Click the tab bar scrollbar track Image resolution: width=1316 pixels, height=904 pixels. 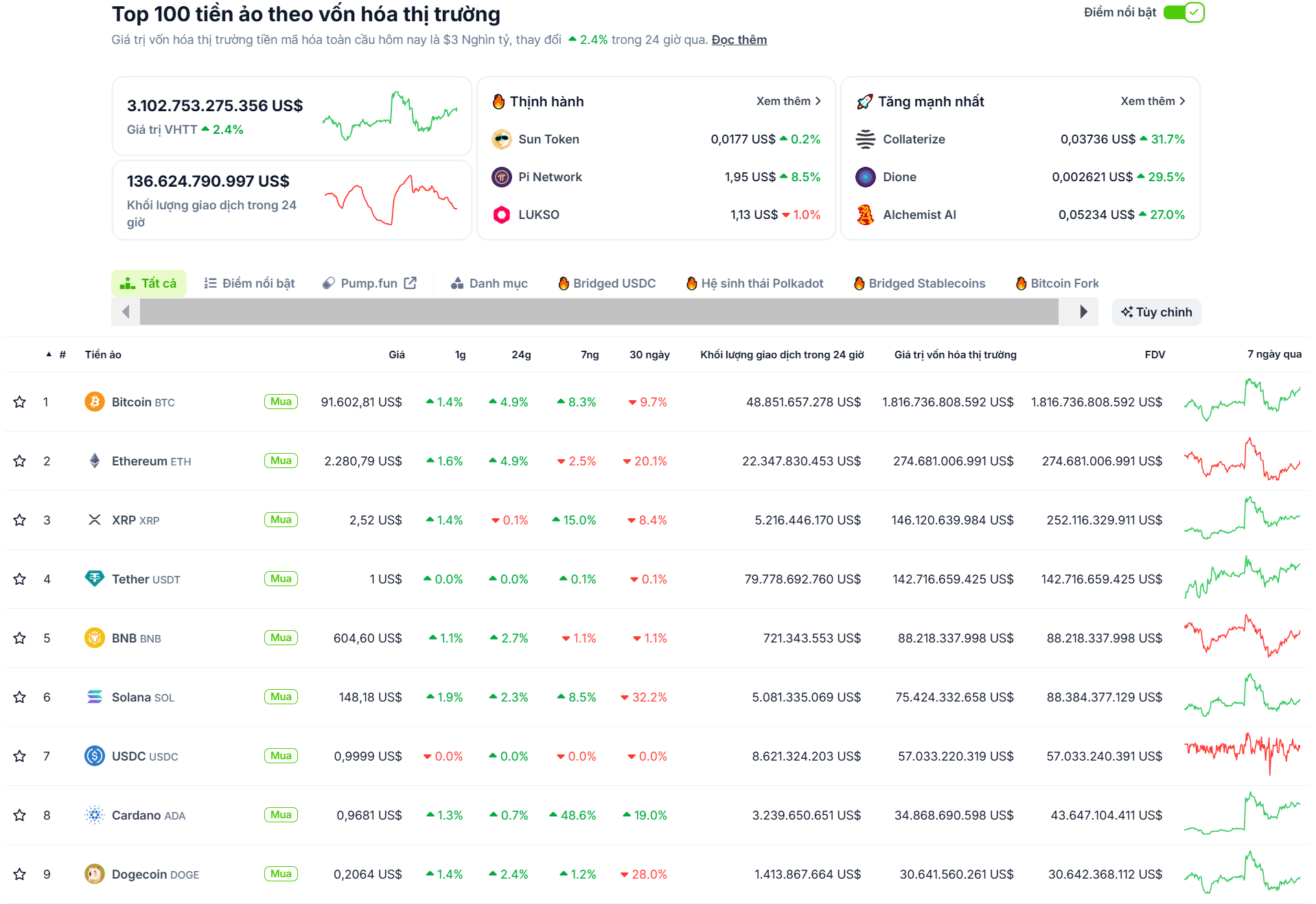coord(599,312)
